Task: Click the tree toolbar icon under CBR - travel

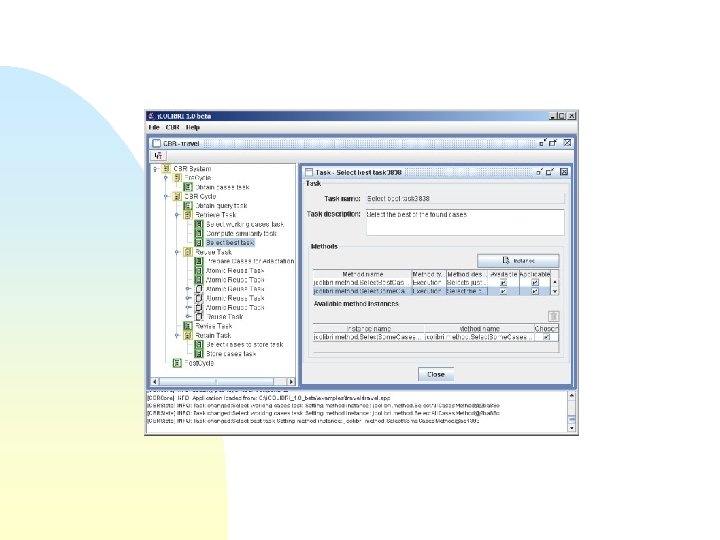Action: (x=158, y=156)
